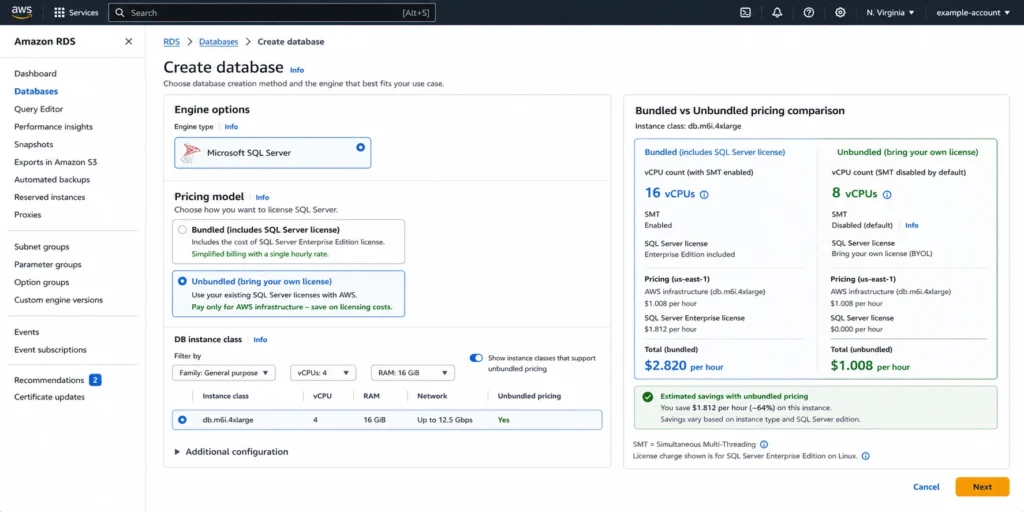This screenshot has height=512, width=1024.
Task: Click info icon next to 16 vCPUs
Action: (705, 195)
